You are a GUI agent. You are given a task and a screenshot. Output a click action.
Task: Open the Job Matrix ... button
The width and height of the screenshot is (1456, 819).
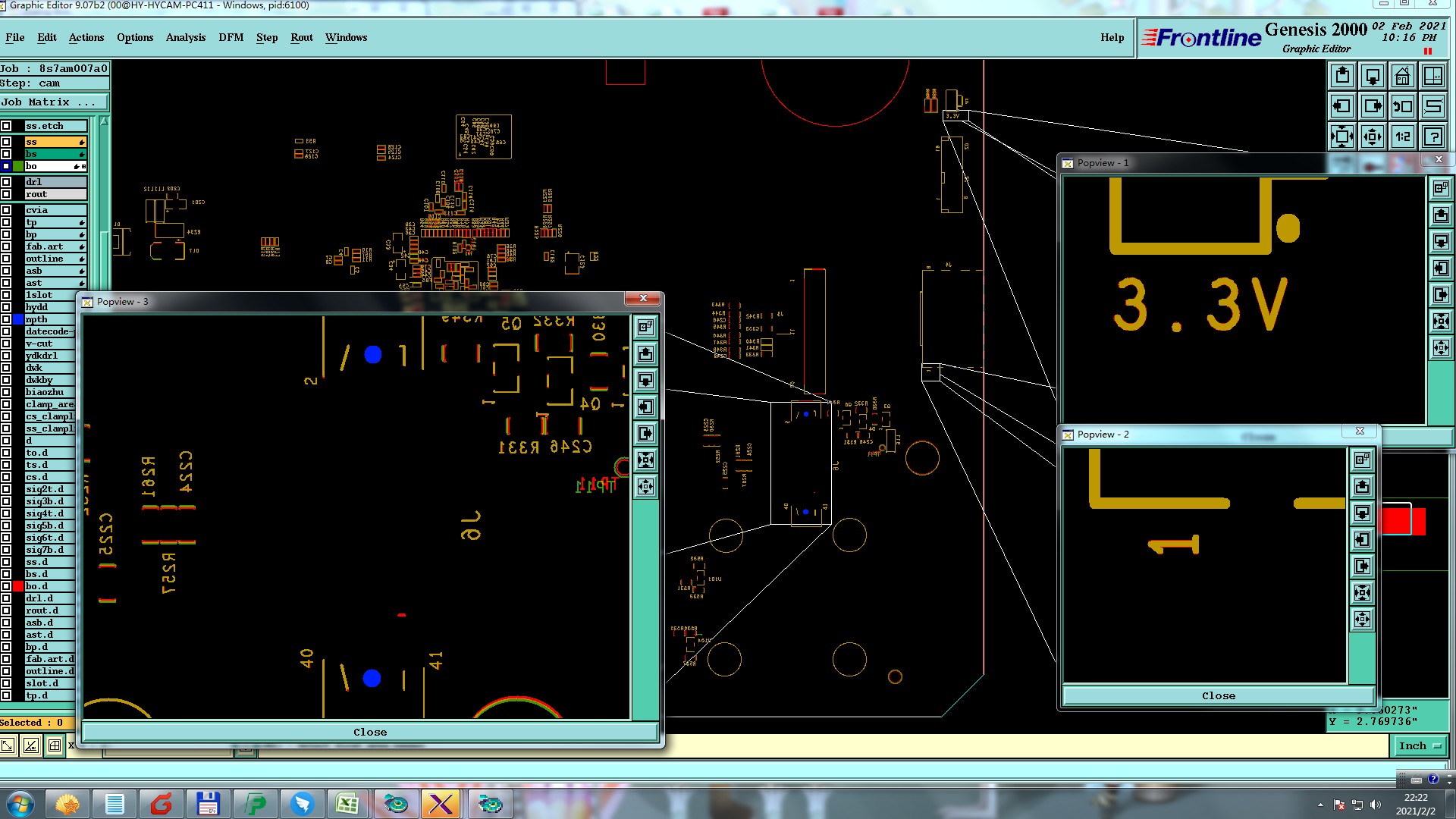point(54,102)
